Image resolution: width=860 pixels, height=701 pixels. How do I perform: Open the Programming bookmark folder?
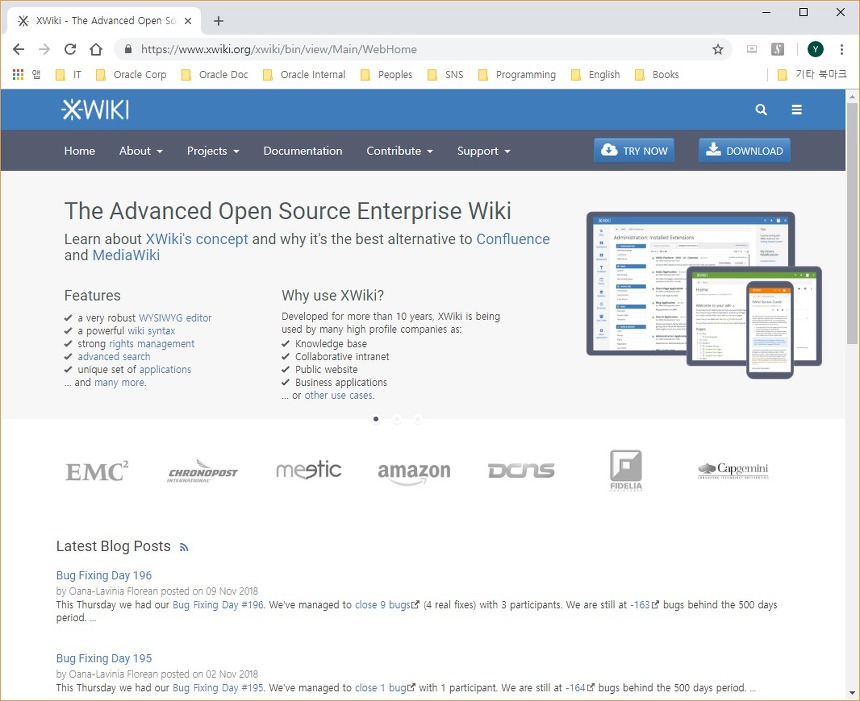(517, 75)
